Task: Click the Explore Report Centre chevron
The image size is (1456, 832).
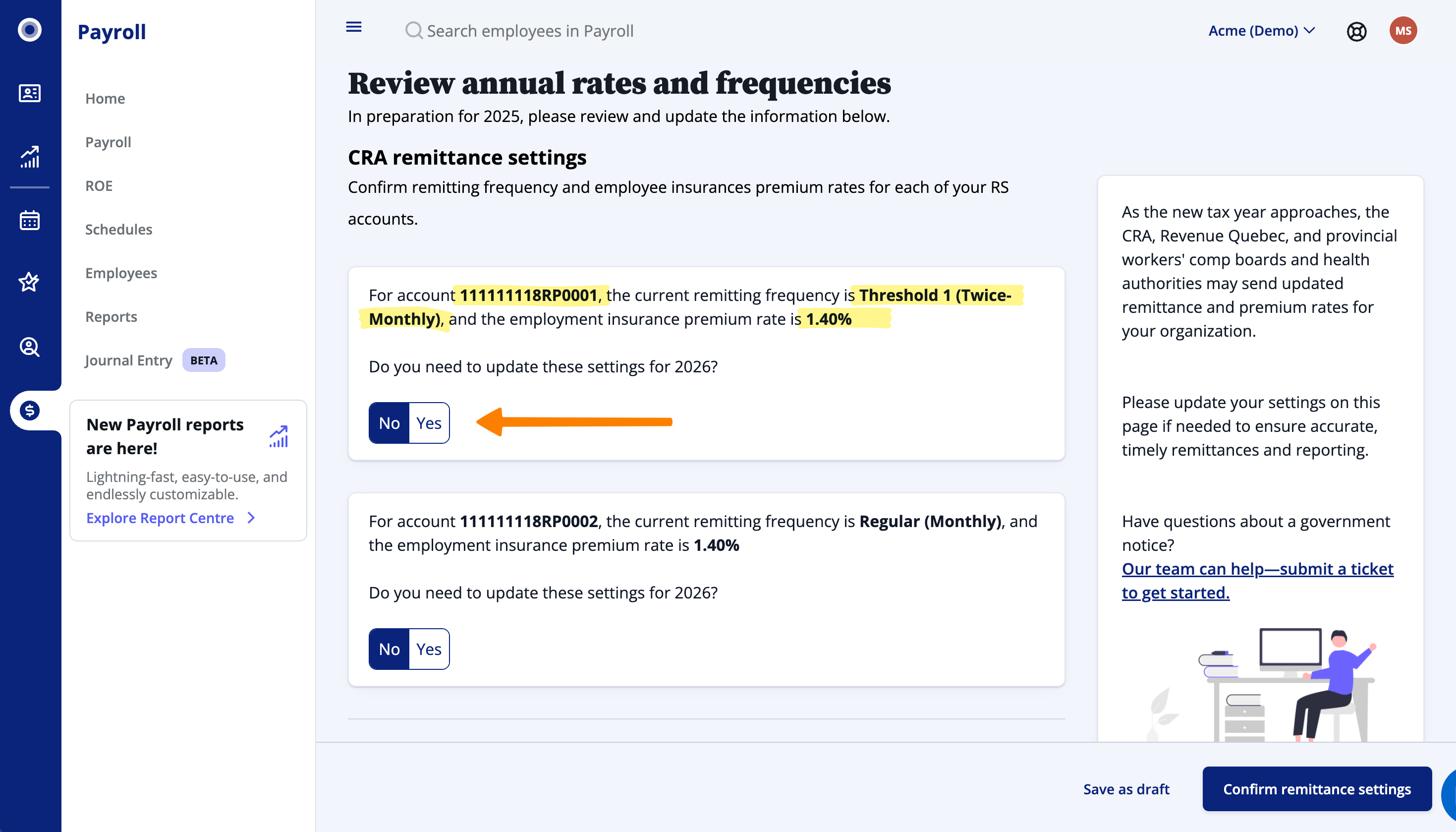Action: pyautogui.click(x=251, y=518)
